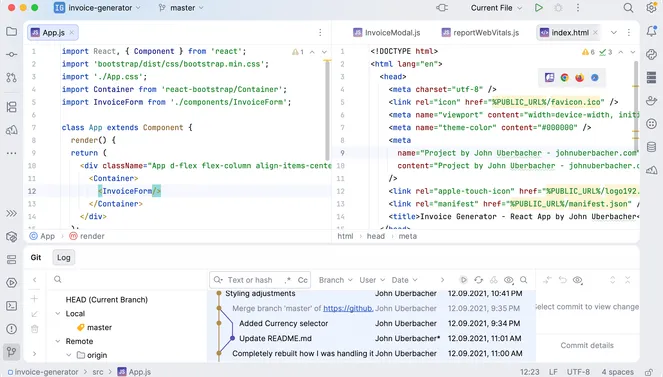The image size is (663, 377).
Task: Collapse the origin folder node
Action: (69, 355)
